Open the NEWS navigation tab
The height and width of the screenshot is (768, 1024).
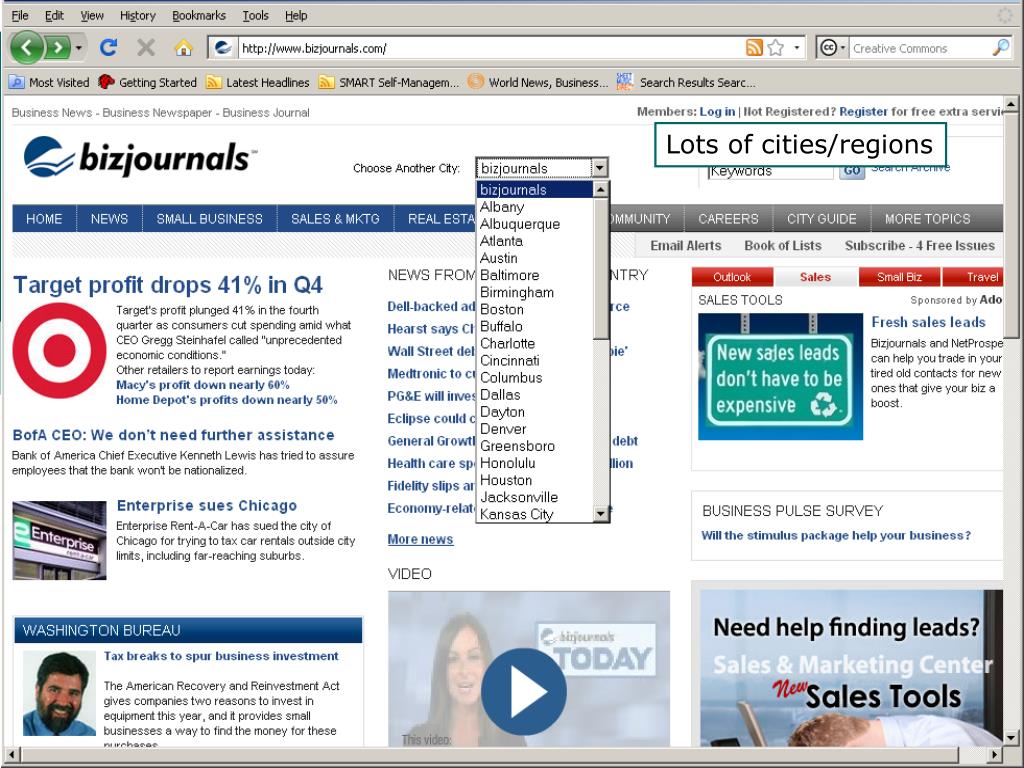[x=109, y=219]
